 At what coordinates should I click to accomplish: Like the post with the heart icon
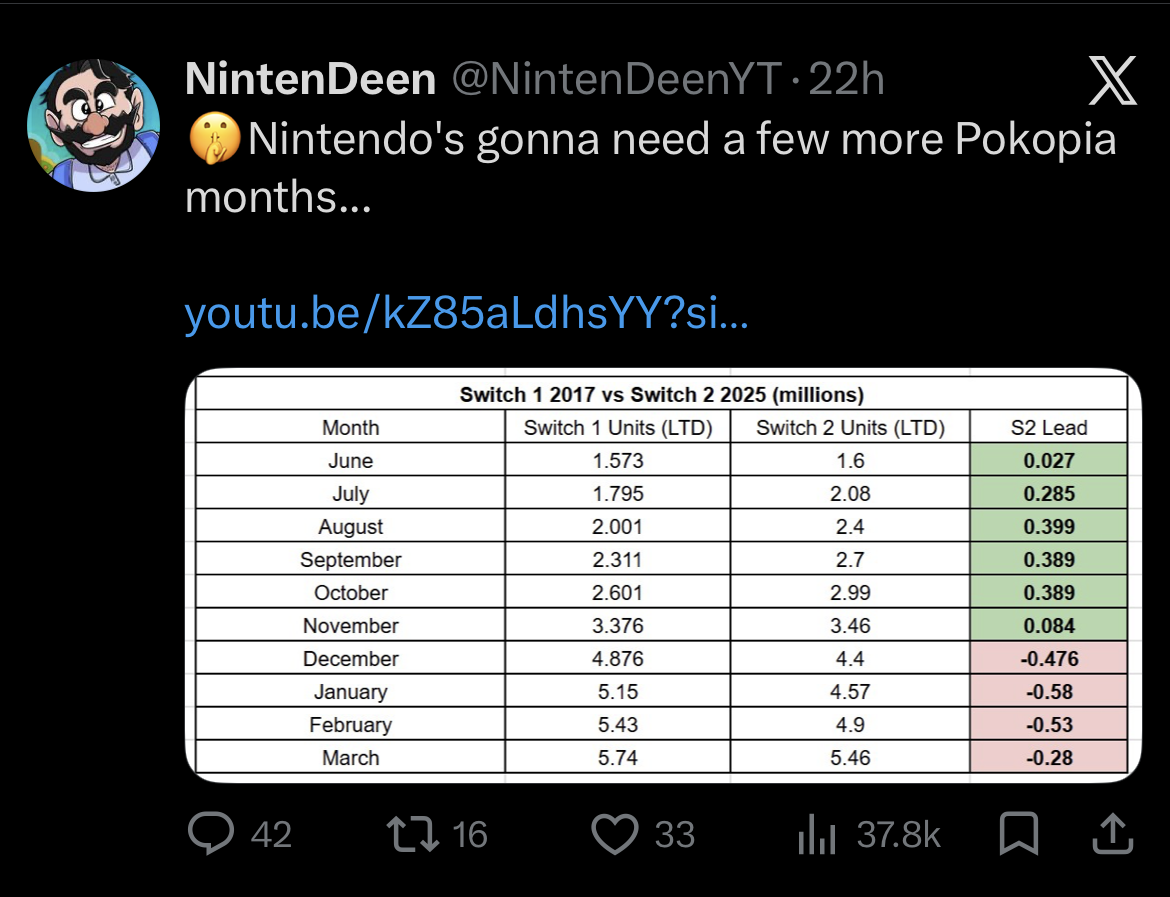tap(614, 834)
